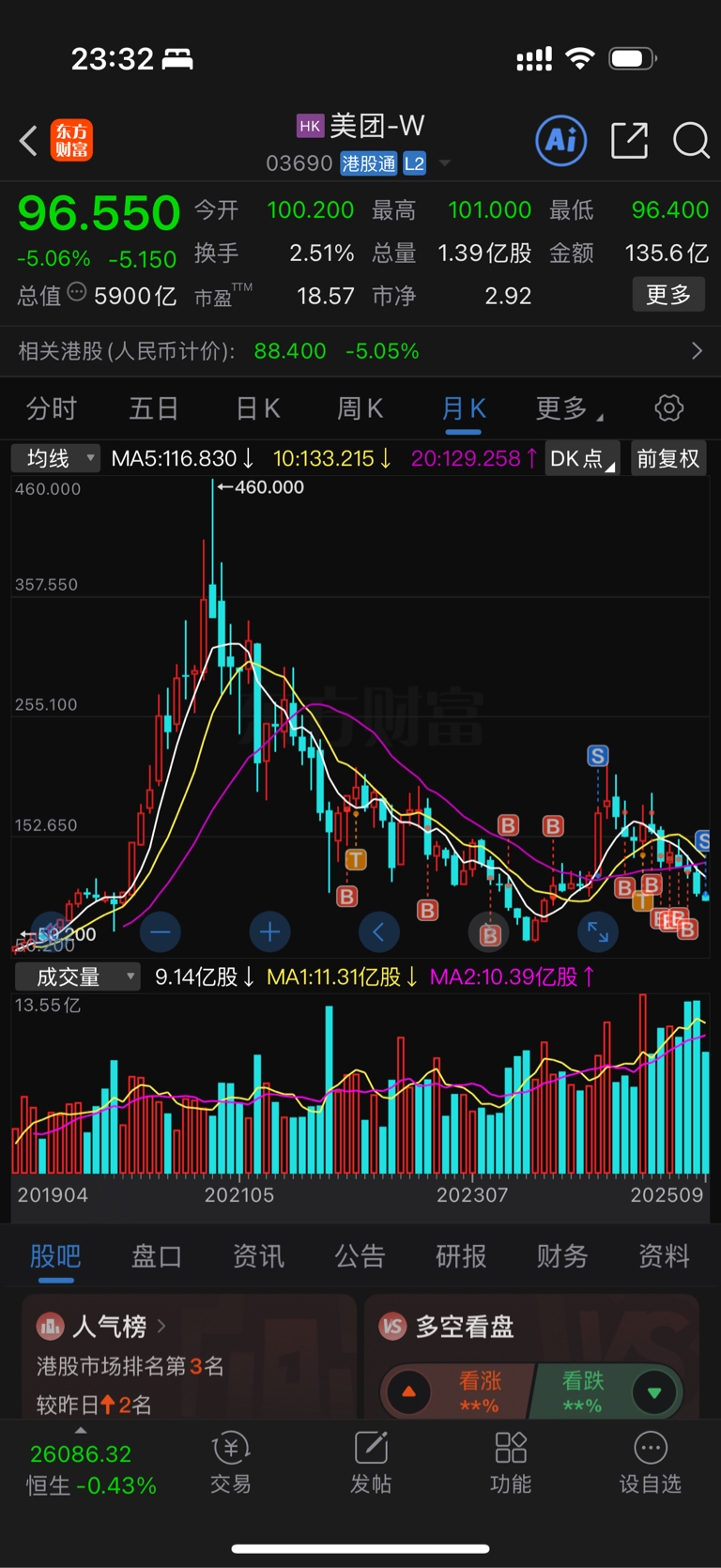721x1568 pixels.
Task: Switch to 分时 chart tab
Action: (52, 408)
